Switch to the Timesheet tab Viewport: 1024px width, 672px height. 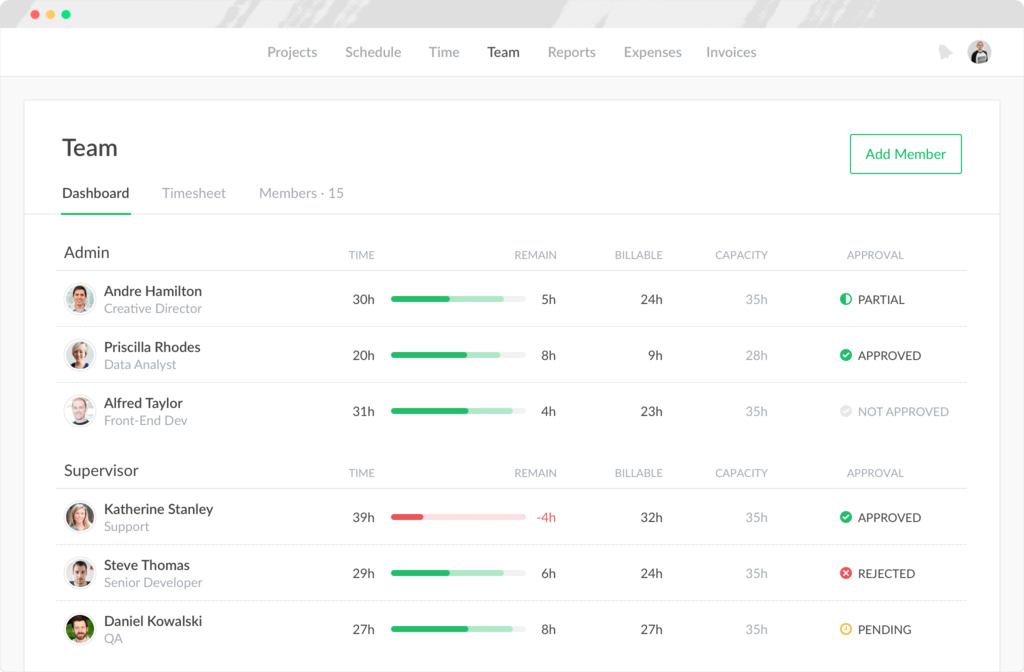click(194, 193)
